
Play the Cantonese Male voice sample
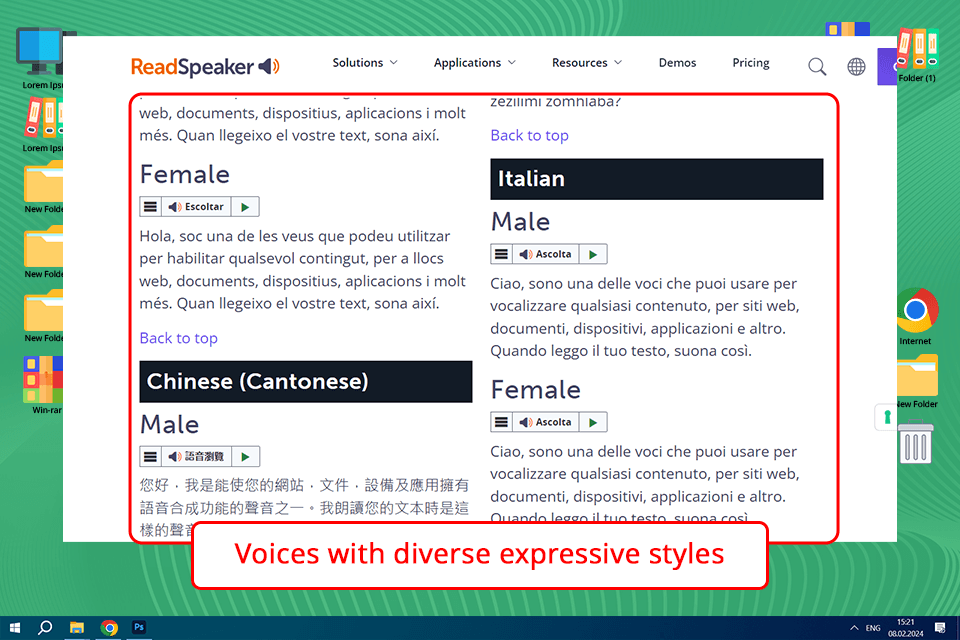click(x=246, y=456)
